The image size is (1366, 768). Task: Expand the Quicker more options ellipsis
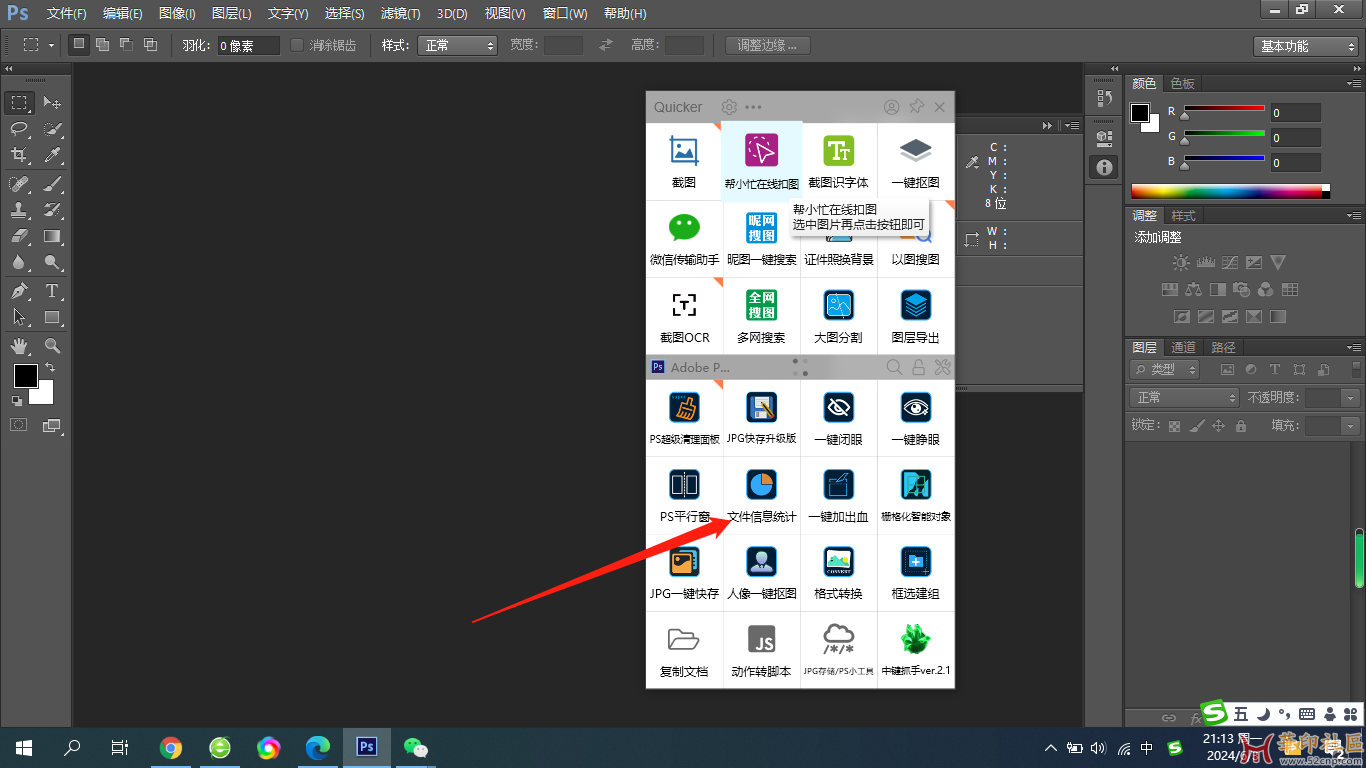tap(753, 107)
